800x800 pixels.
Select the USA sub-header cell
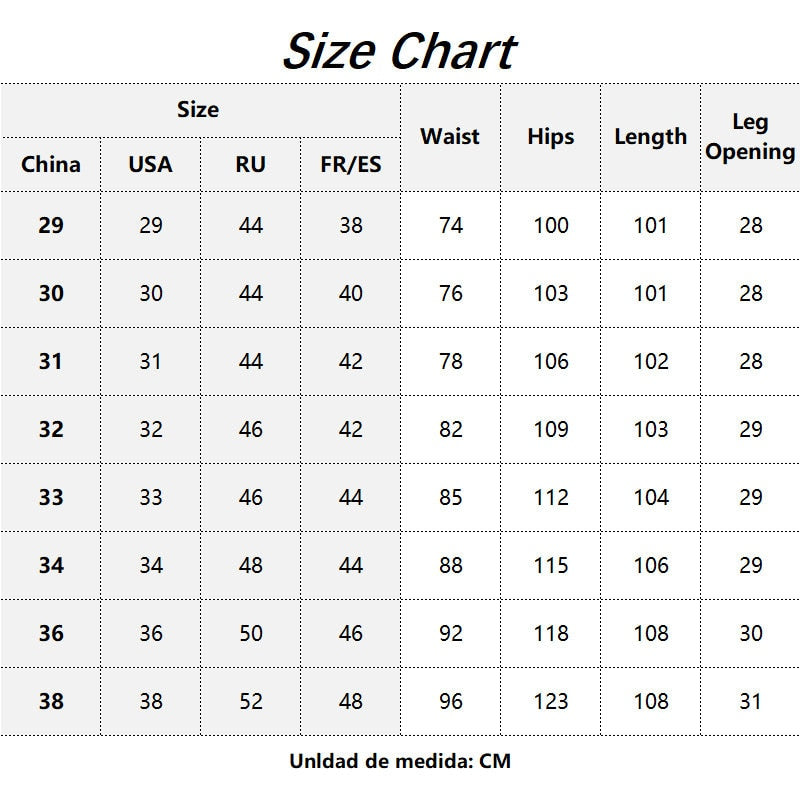point(150,164)
